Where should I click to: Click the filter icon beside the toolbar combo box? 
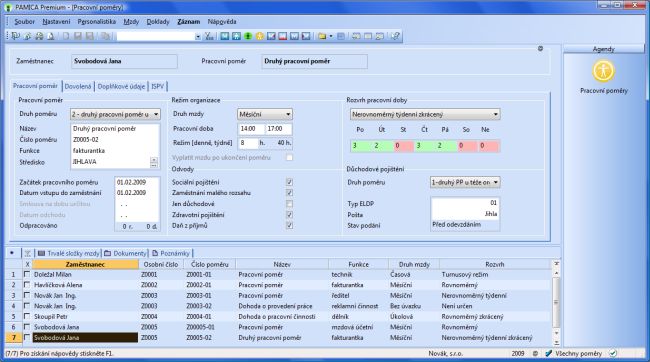tap(209, 36)
